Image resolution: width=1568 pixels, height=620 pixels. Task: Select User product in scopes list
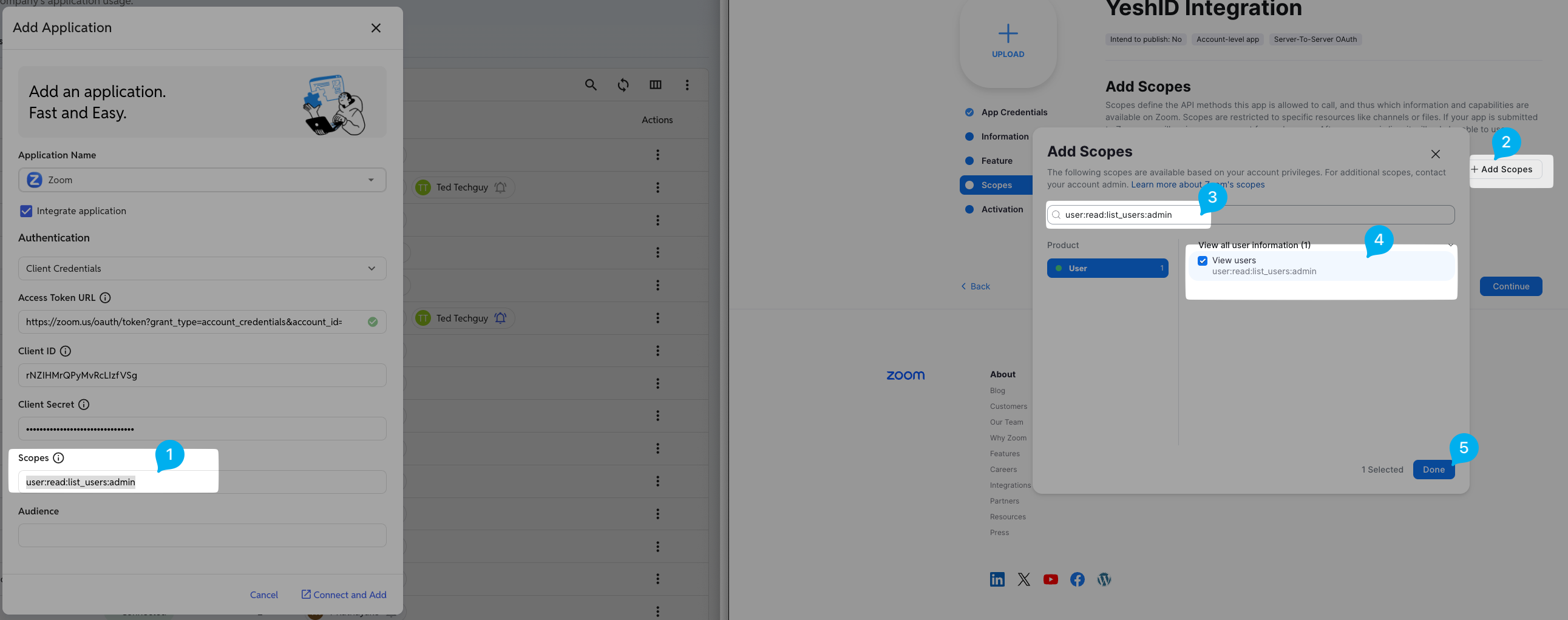(1107, 268)
